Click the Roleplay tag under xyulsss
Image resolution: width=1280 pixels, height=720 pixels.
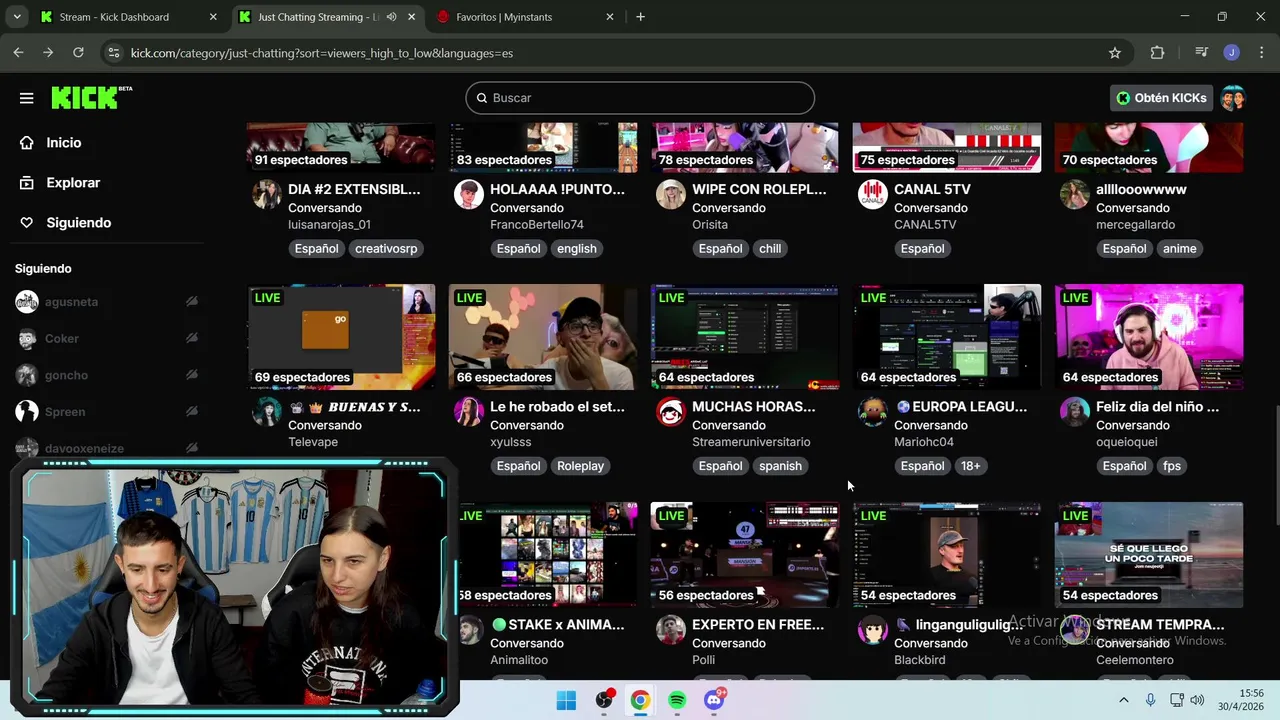click(580, 466)
